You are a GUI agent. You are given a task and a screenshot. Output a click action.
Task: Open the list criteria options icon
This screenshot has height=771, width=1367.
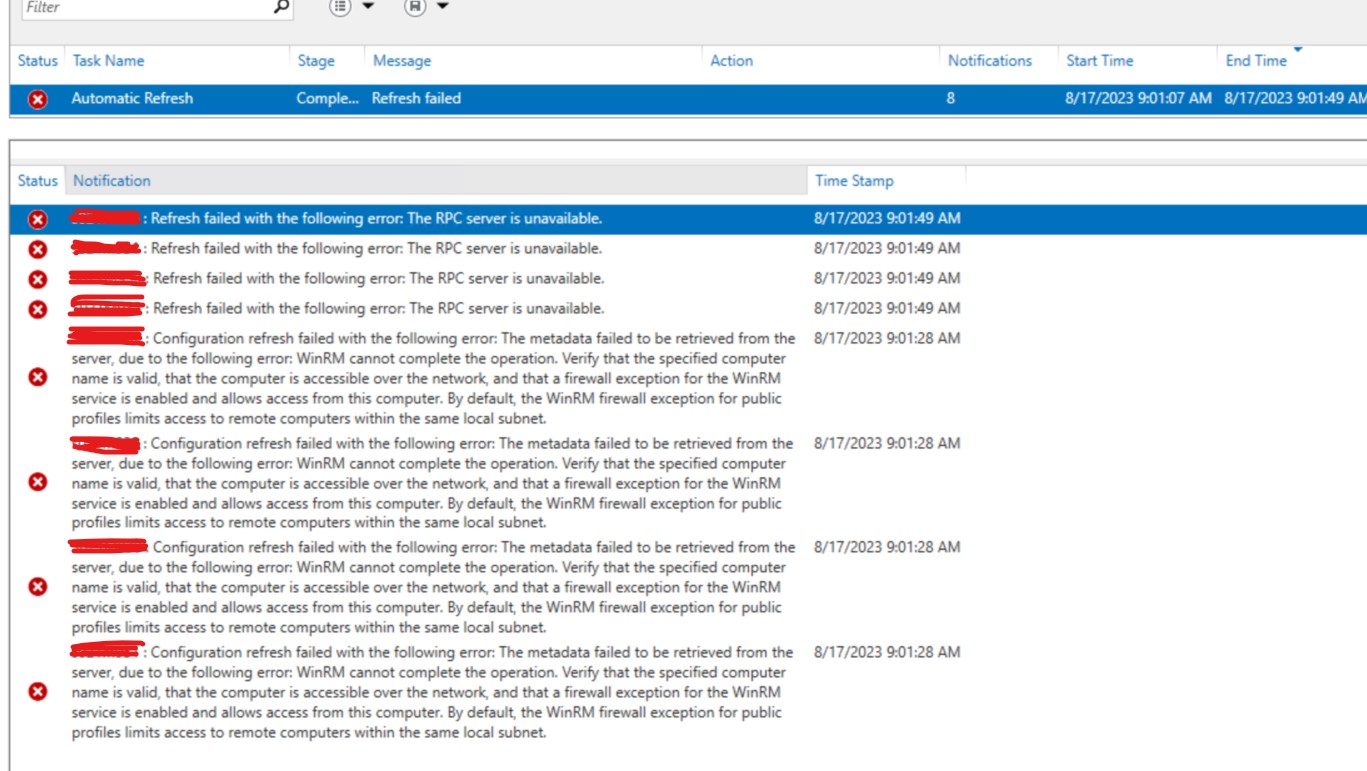341,7
